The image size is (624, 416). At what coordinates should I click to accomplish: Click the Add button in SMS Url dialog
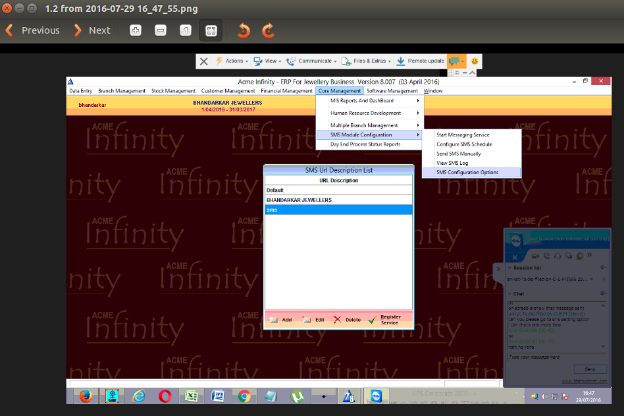[x=281, y=320]
